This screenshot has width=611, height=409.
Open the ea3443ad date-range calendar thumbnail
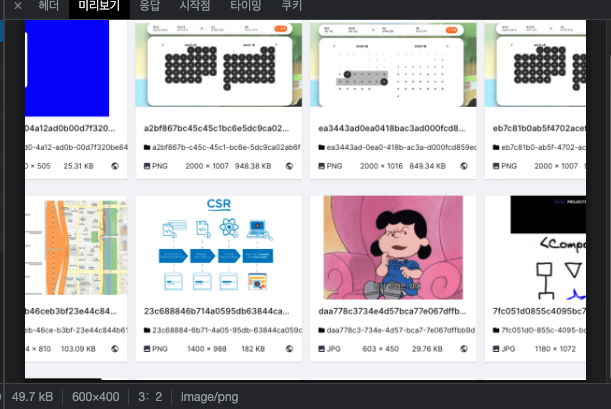[393, 65]
